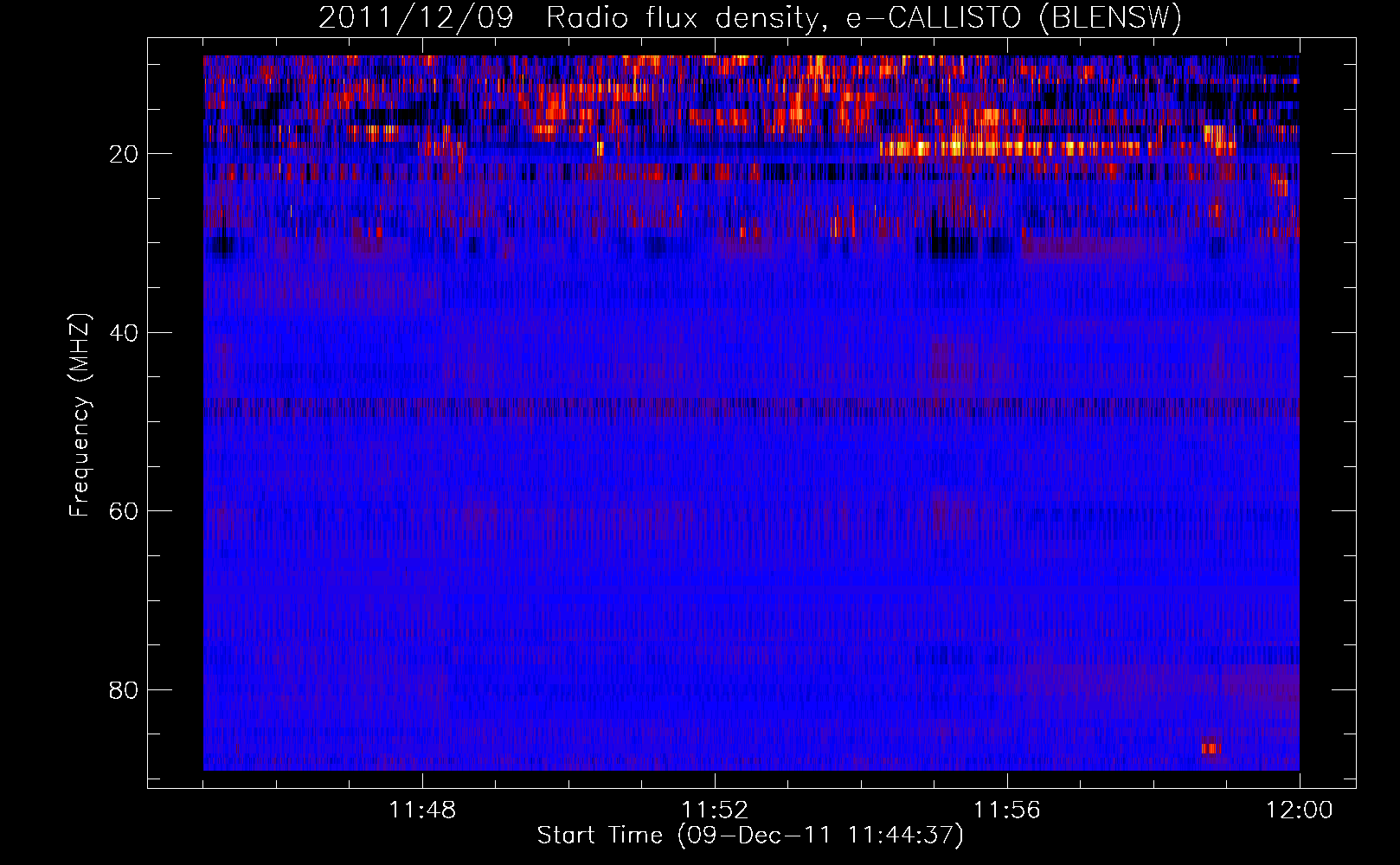The width and height of the screenshot is (1400, 865).
Task: Click the "60" frequency tick label
Action: point(124,511)
